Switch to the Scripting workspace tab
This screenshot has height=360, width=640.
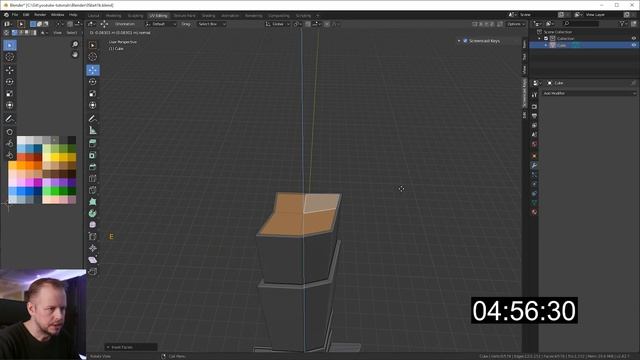pos(303,16)
